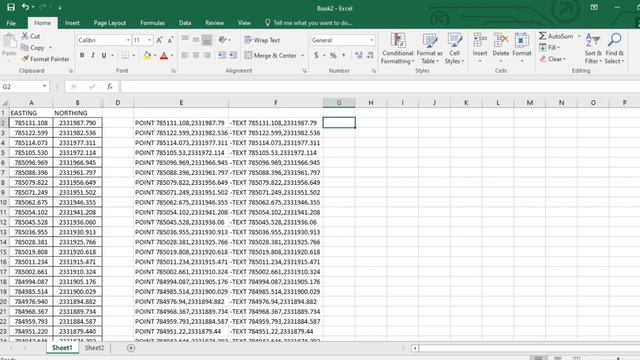Open the Cell Styles gallery
Viewport: 640px width, 360px height.
pyautogui.click(x=454, y=49)
